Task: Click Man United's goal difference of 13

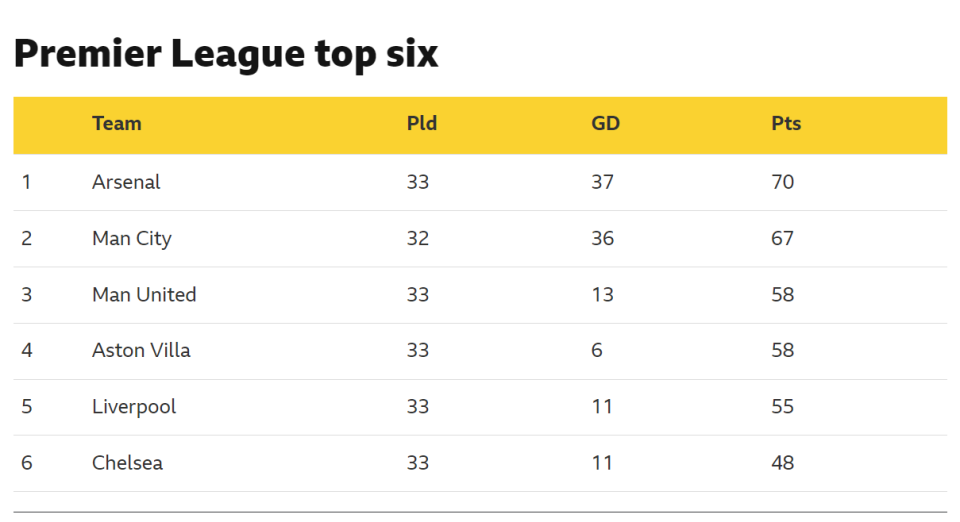Action: tap(603, 294)
